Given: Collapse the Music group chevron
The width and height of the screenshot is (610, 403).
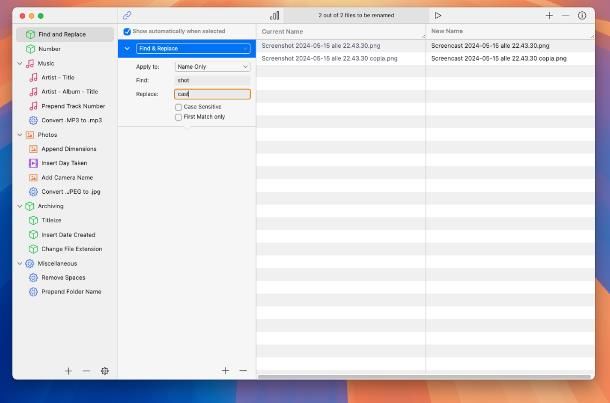Looking at the screenshot, I should coord(20,63).
